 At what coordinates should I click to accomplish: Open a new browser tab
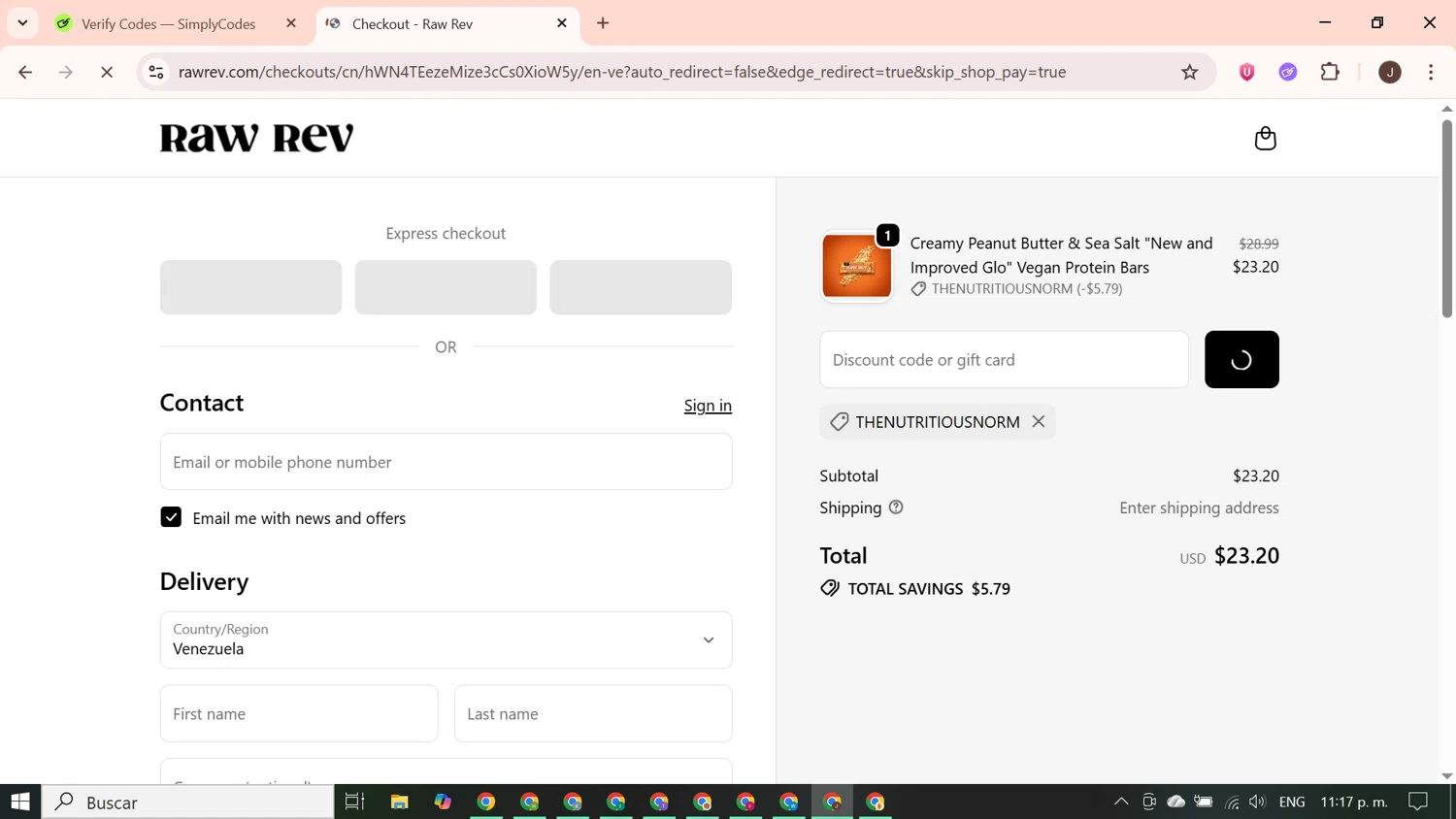pos(603,23)
